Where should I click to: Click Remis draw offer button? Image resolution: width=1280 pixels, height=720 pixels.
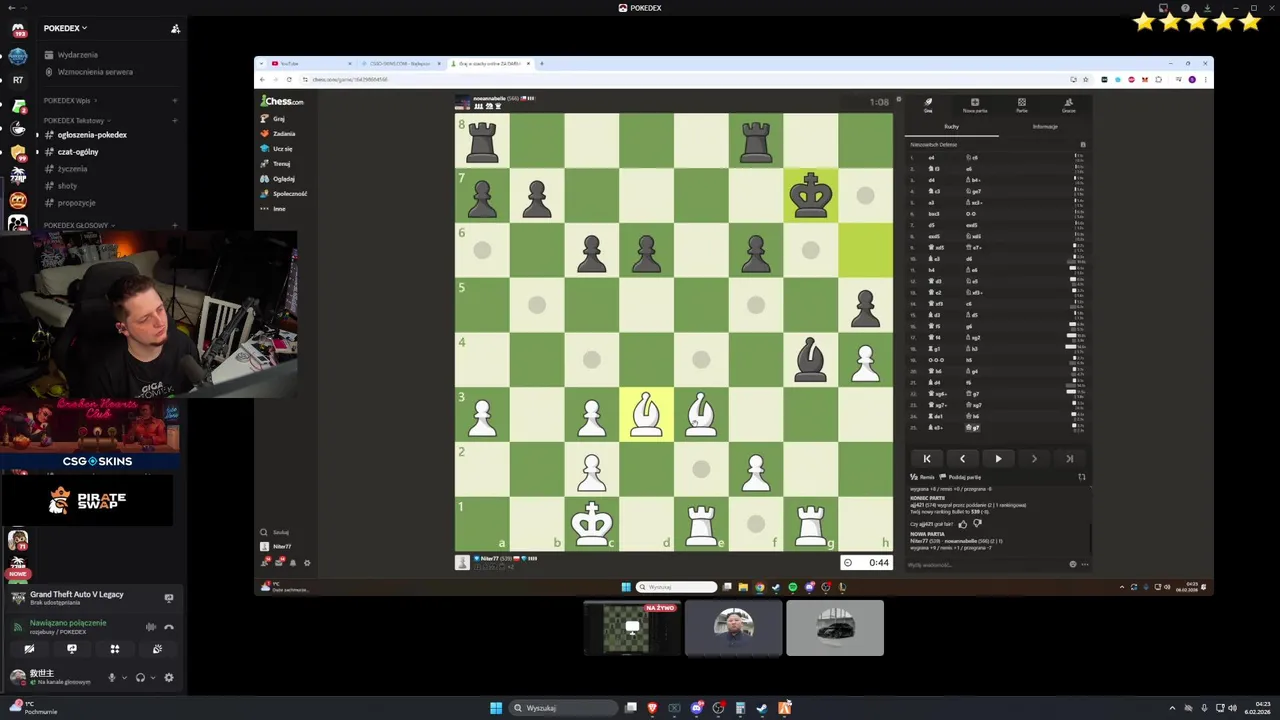point(922,477)
